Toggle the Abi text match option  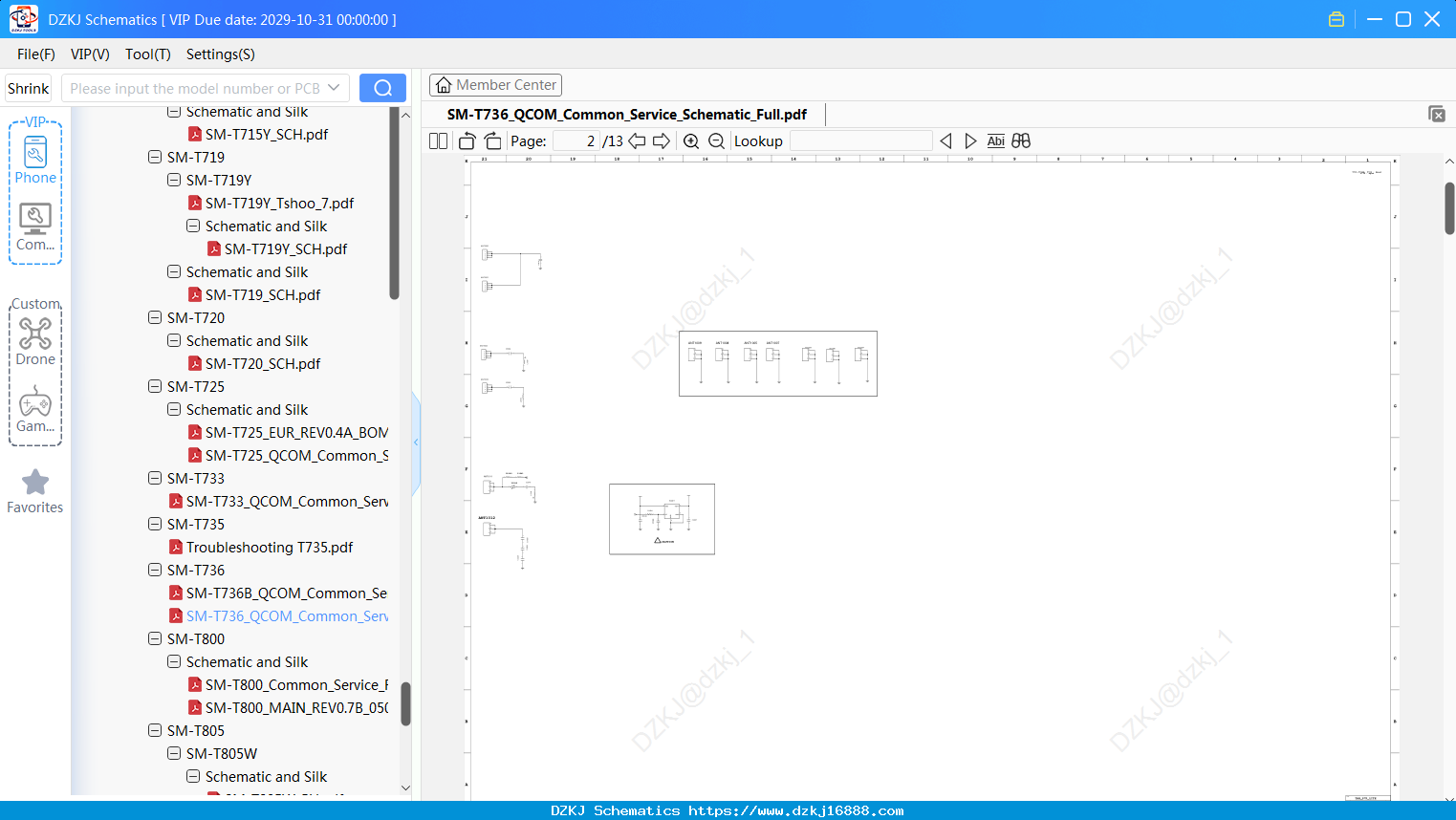(x=995, y=140)
